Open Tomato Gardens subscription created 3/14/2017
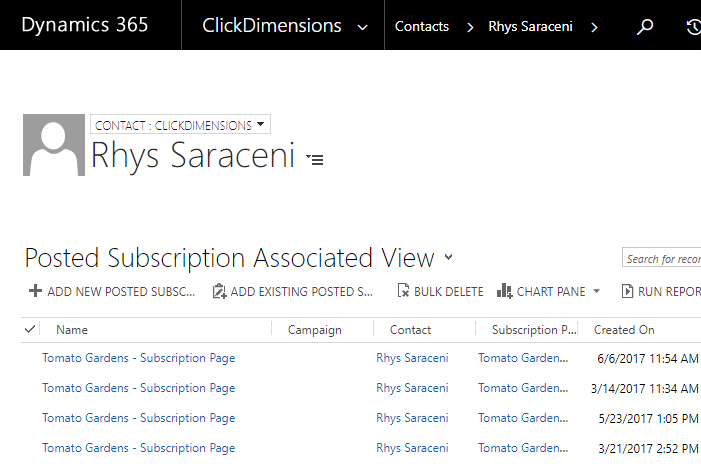Screen dimensions: 701x464 pos(139,388)
